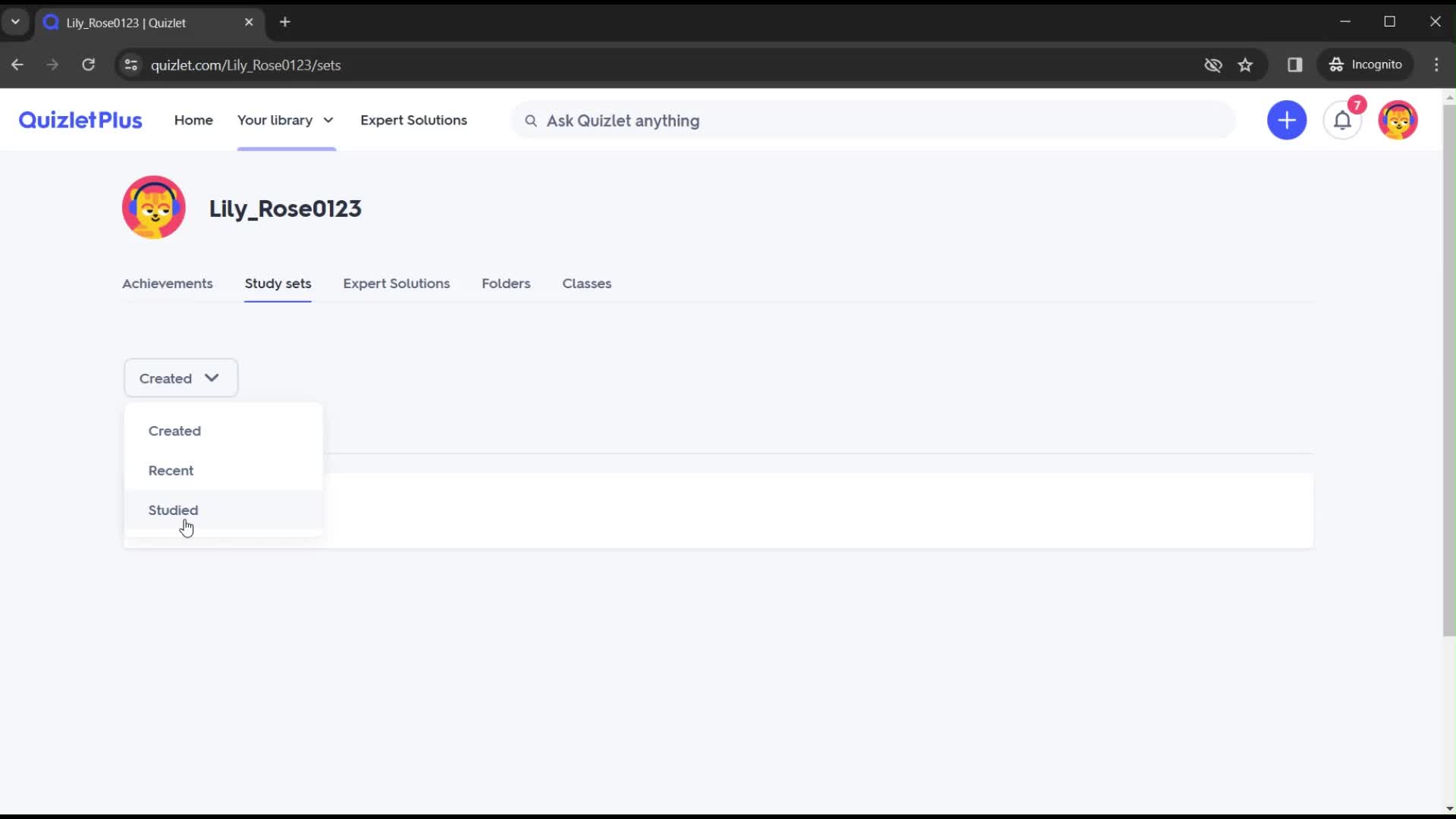The image size is (1456, 819).
Task: Switch to the Classes tab
Action: tap(586, 283)
